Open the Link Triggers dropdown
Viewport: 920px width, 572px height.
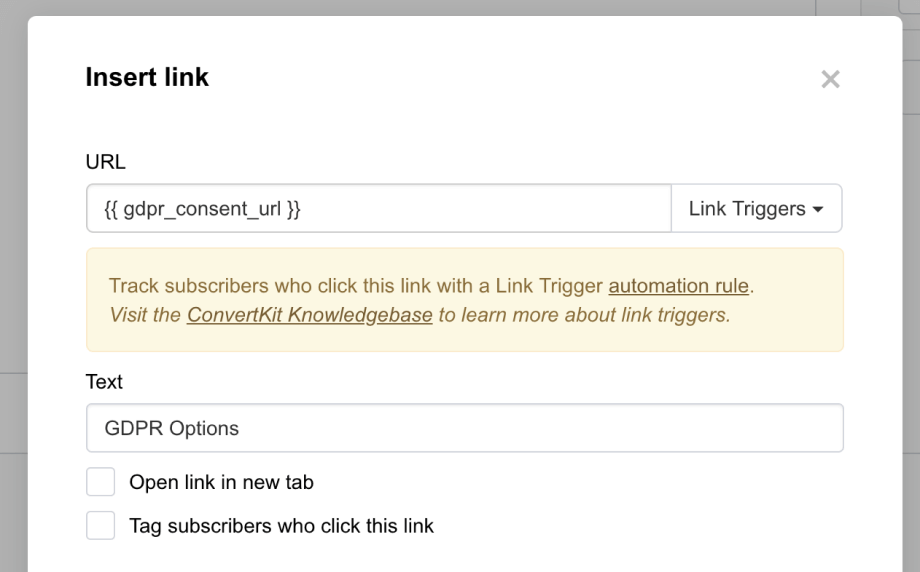[x=756, y=209]
